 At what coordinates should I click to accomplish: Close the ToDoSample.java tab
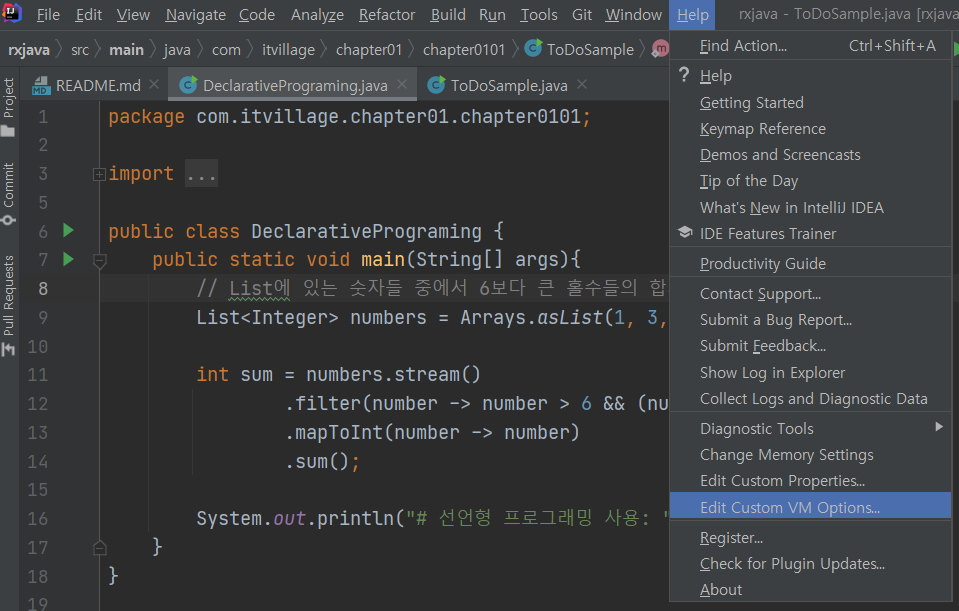[x=582, y=84]
